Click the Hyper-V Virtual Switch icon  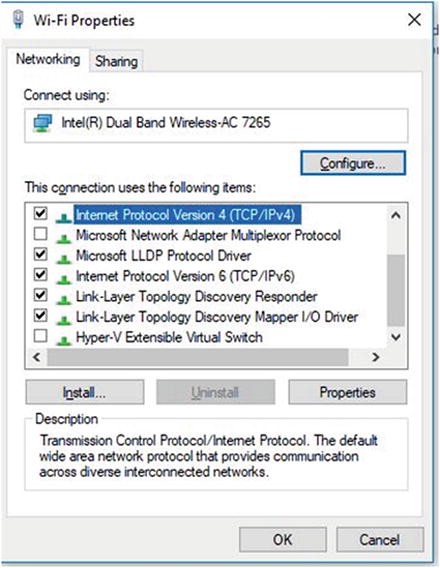pos(64,340)
